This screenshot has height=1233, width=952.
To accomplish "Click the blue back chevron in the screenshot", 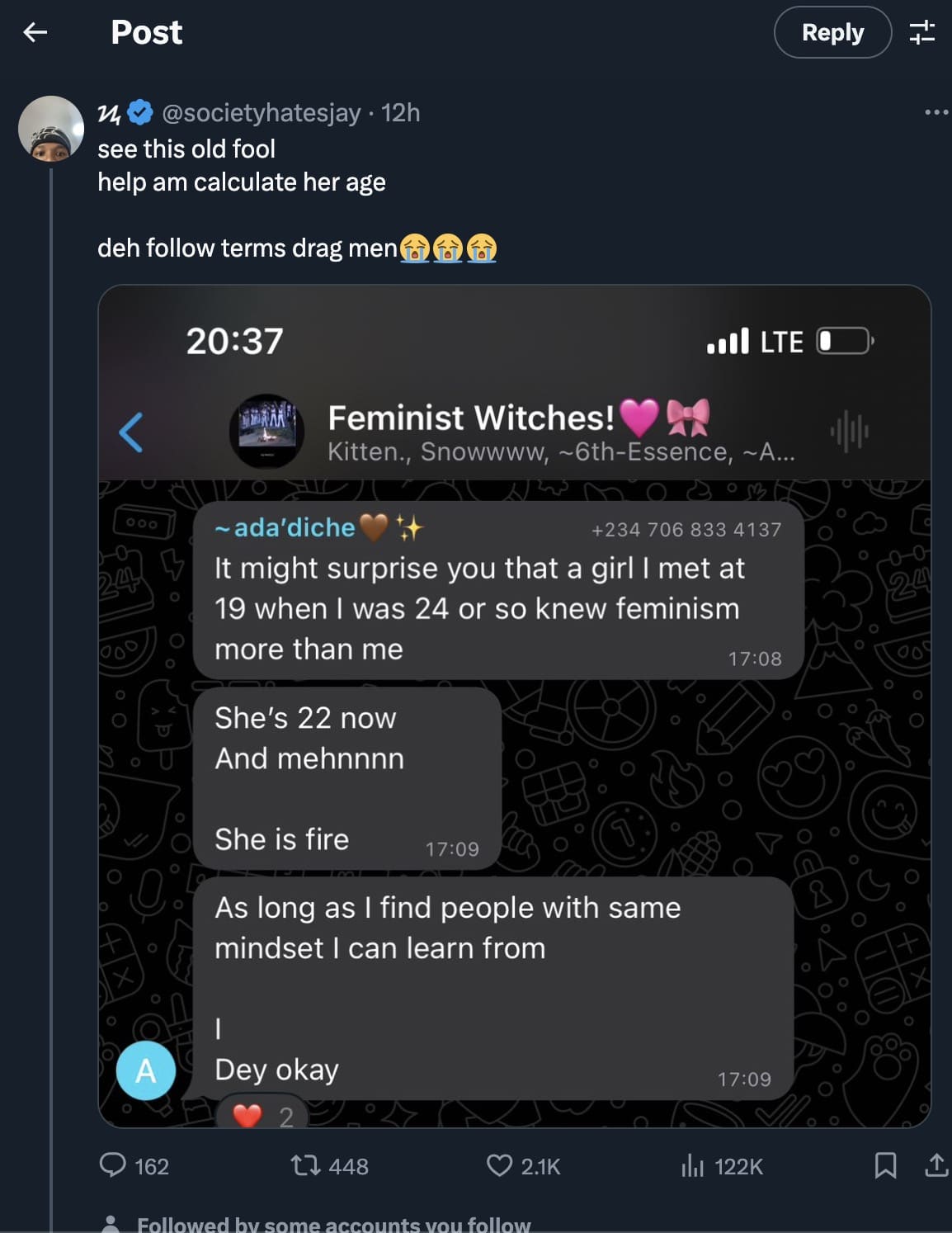I will [x=131, y=432].
